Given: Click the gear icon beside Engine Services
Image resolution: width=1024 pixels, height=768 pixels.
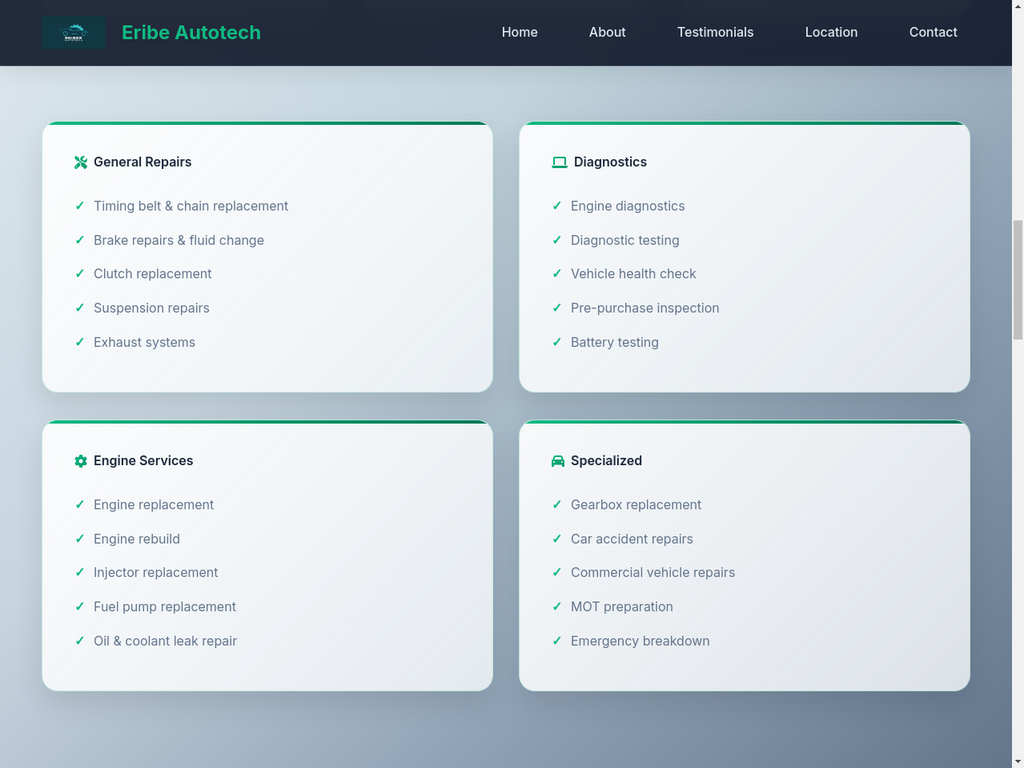Looking at the screenshot, I should point(81,461).
